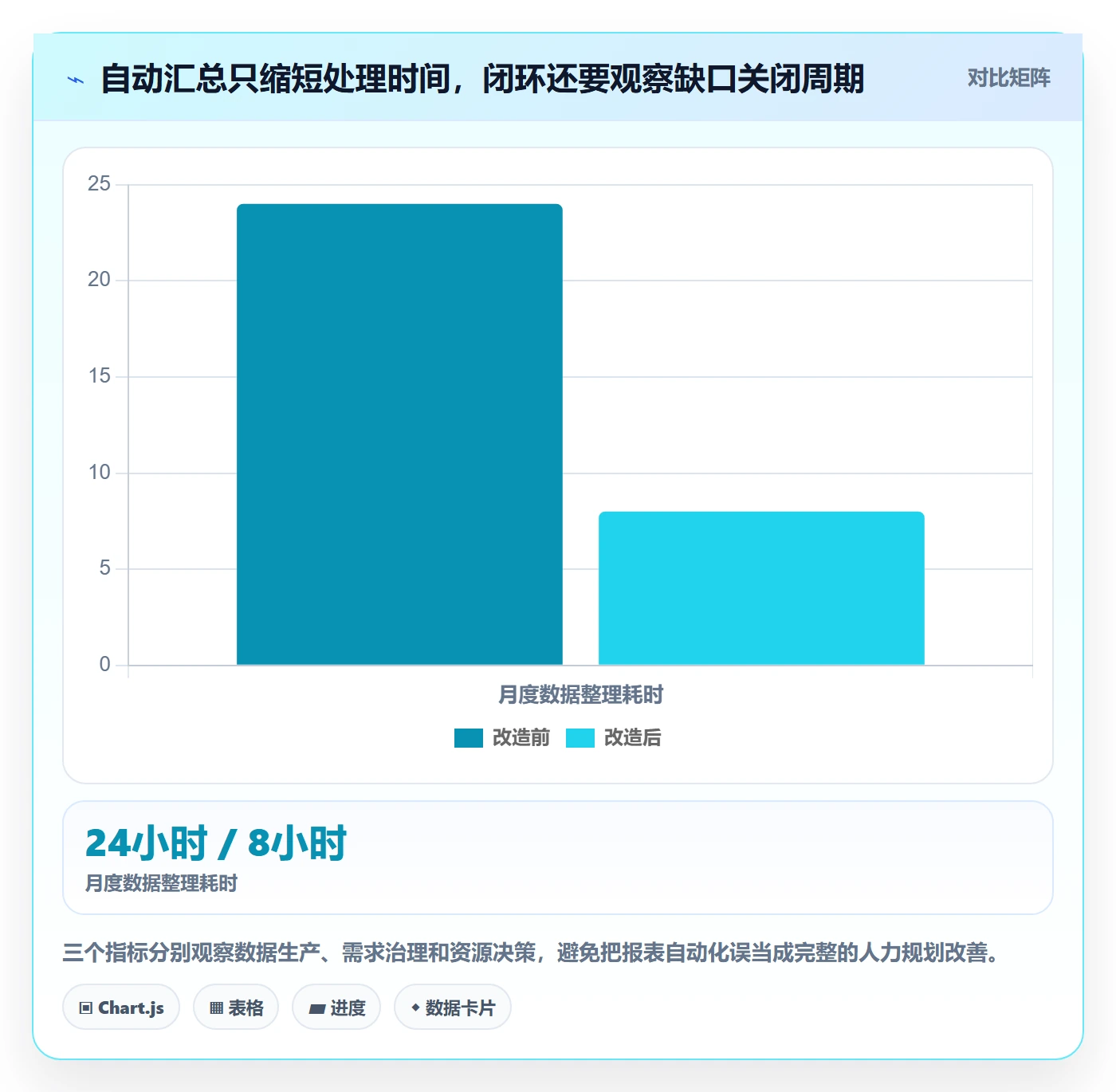Click y-axis tick label 15
The image size is (1116, 1092).
(99, 376)
